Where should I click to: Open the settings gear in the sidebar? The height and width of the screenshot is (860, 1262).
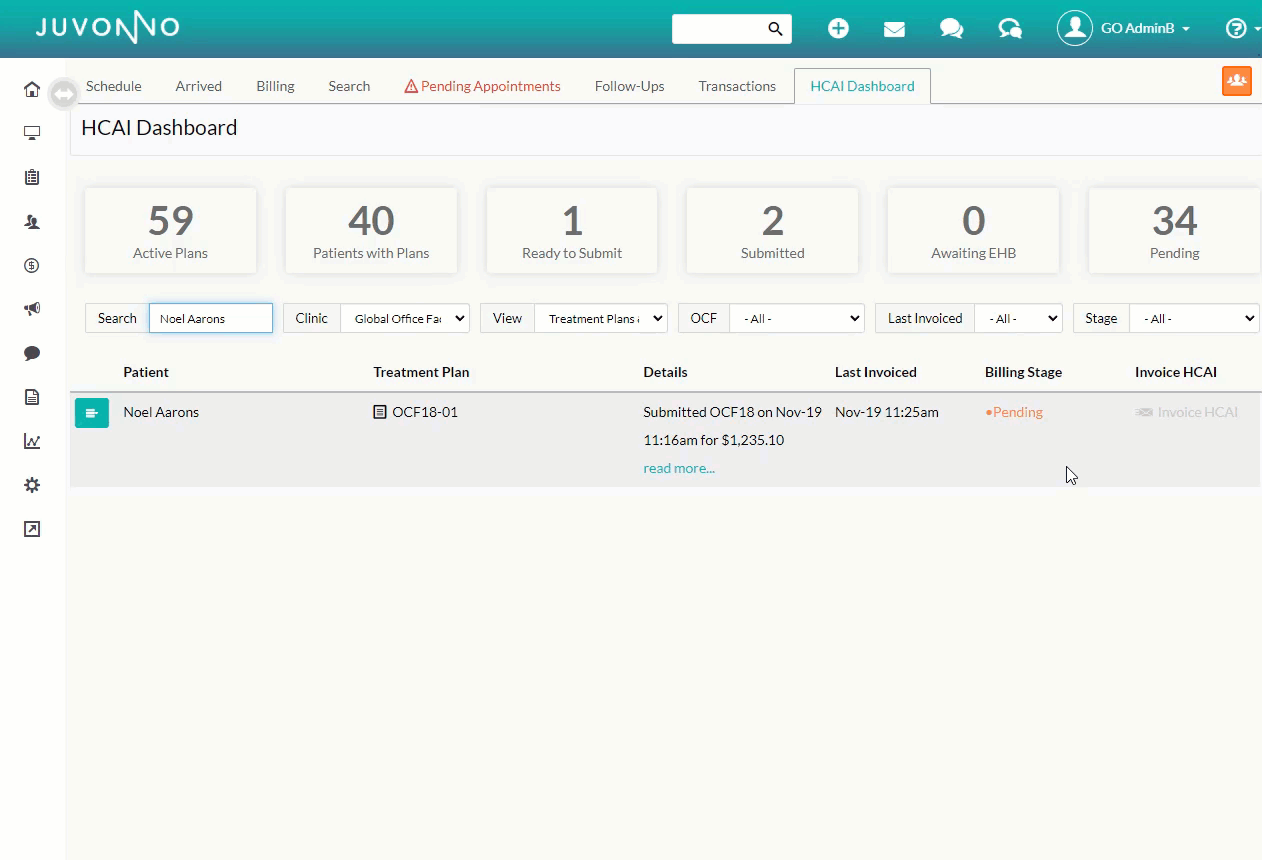[32, 485]
